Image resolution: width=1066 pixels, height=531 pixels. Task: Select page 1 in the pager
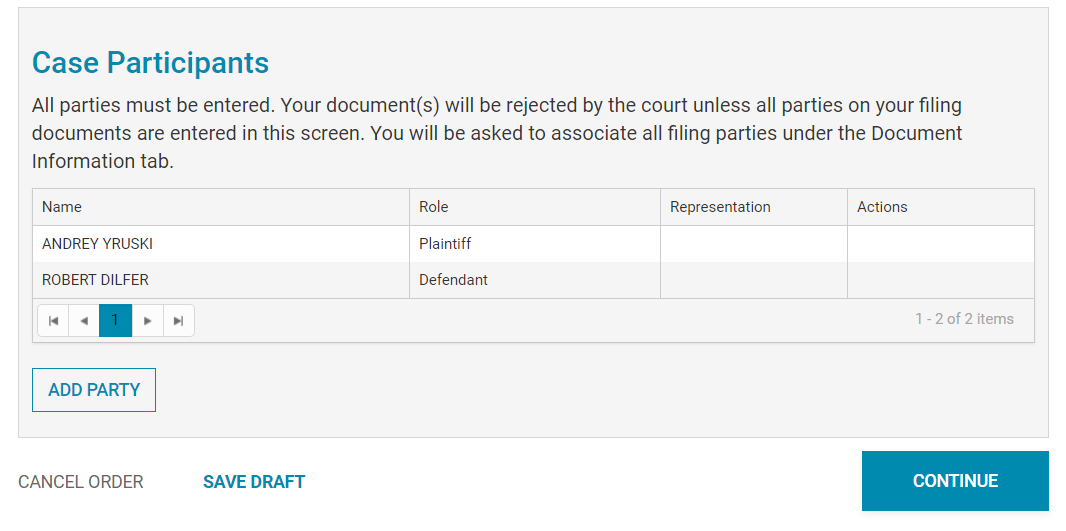pyautogui.click(x=116, y=321)
